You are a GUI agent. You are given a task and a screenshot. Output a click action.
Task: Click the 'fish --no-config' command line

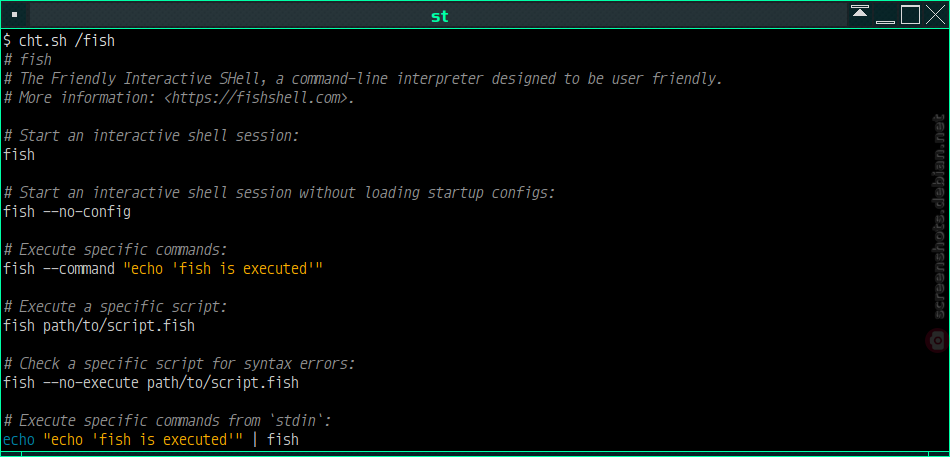tap(67, 212)
